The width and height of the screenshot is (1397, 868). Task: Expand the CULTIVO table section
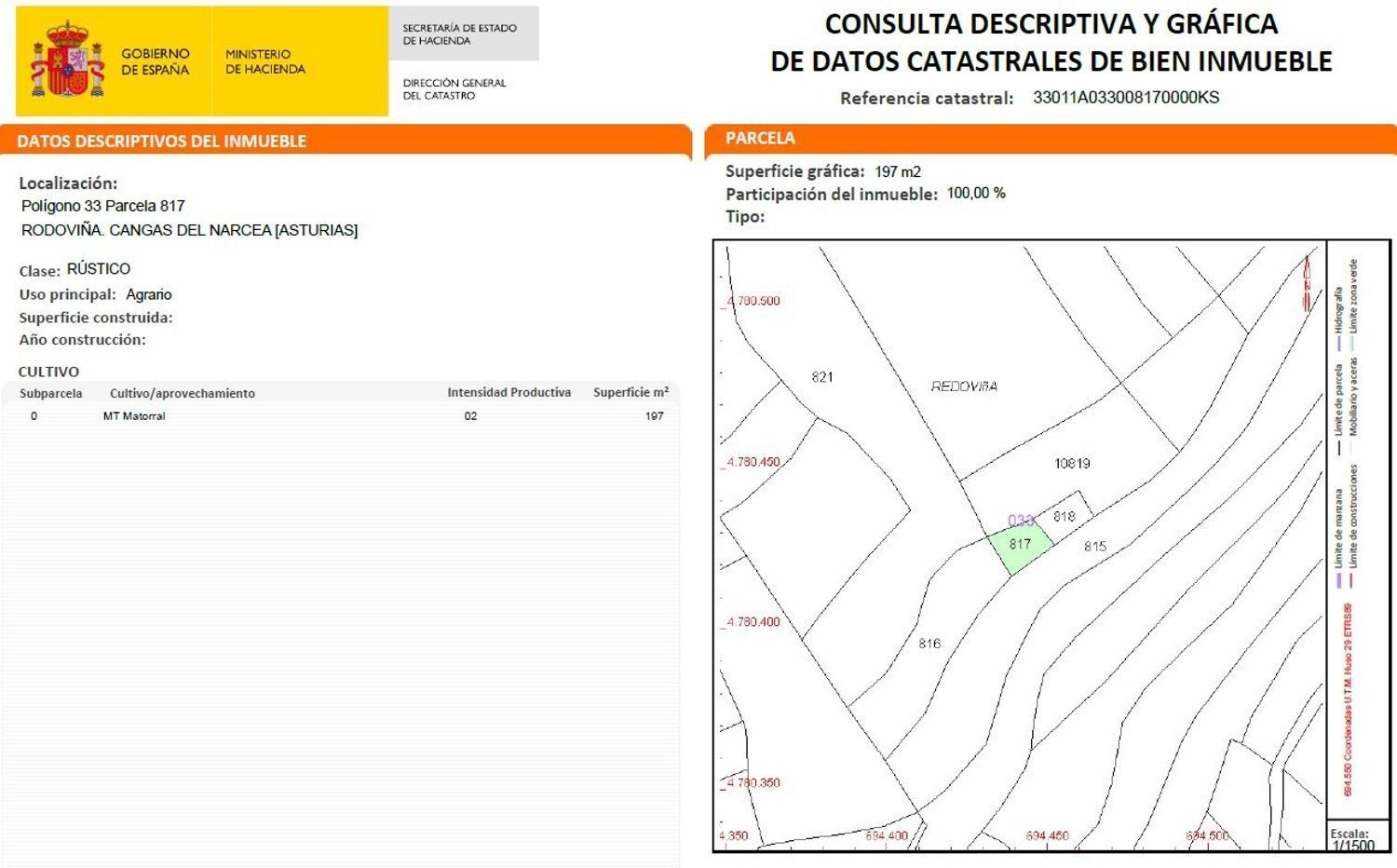click(x=47, y=371)
